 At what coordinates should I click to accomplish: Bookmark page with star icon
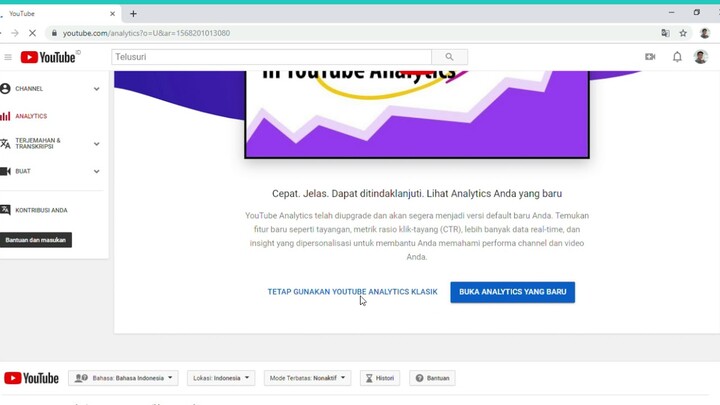pyautogui.click(x=683, y=33)
